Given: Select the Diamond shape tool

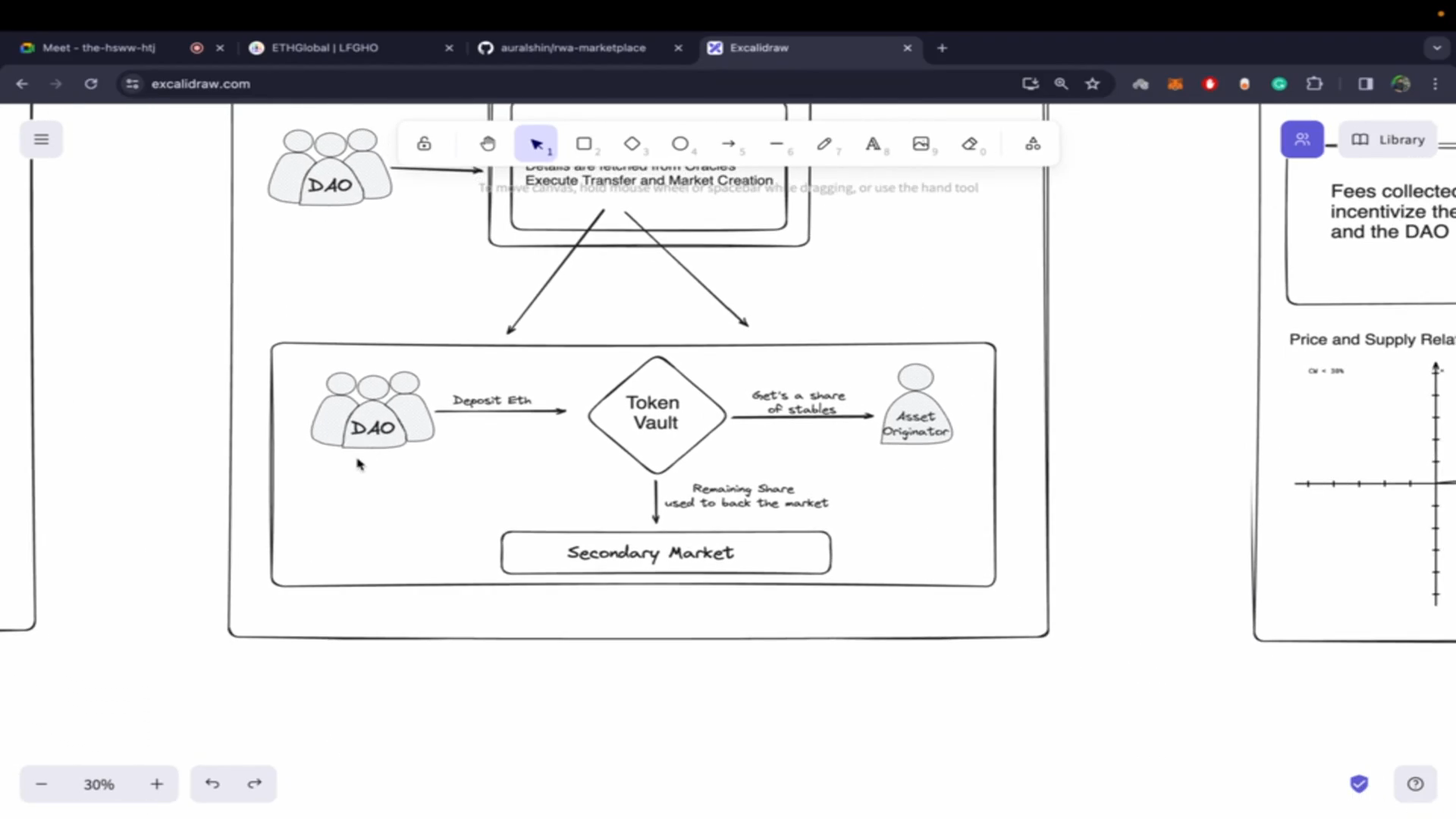Looking at the screenshot, I should tap(632, 143).
